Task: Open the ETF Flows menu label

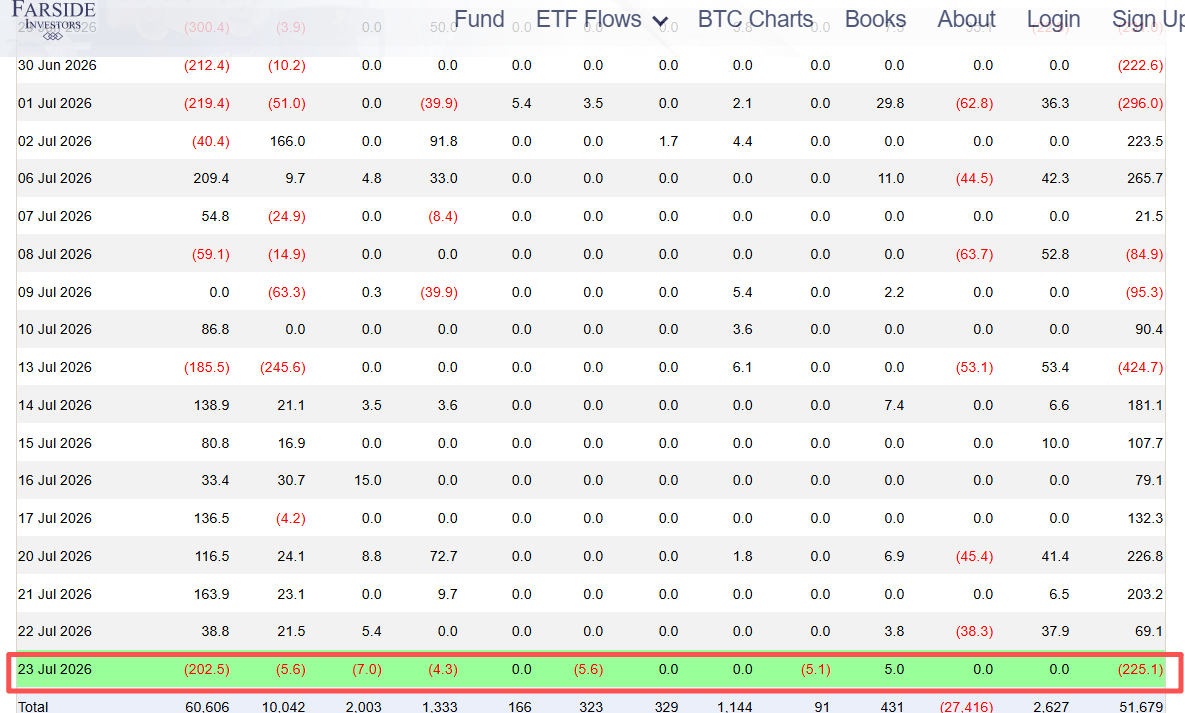Action: [x=589, y=19]
